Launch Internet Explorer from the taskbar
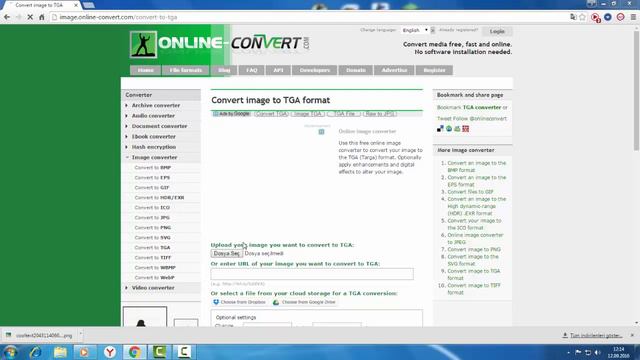This screenshot has height=360, width=640. [35, 352]
